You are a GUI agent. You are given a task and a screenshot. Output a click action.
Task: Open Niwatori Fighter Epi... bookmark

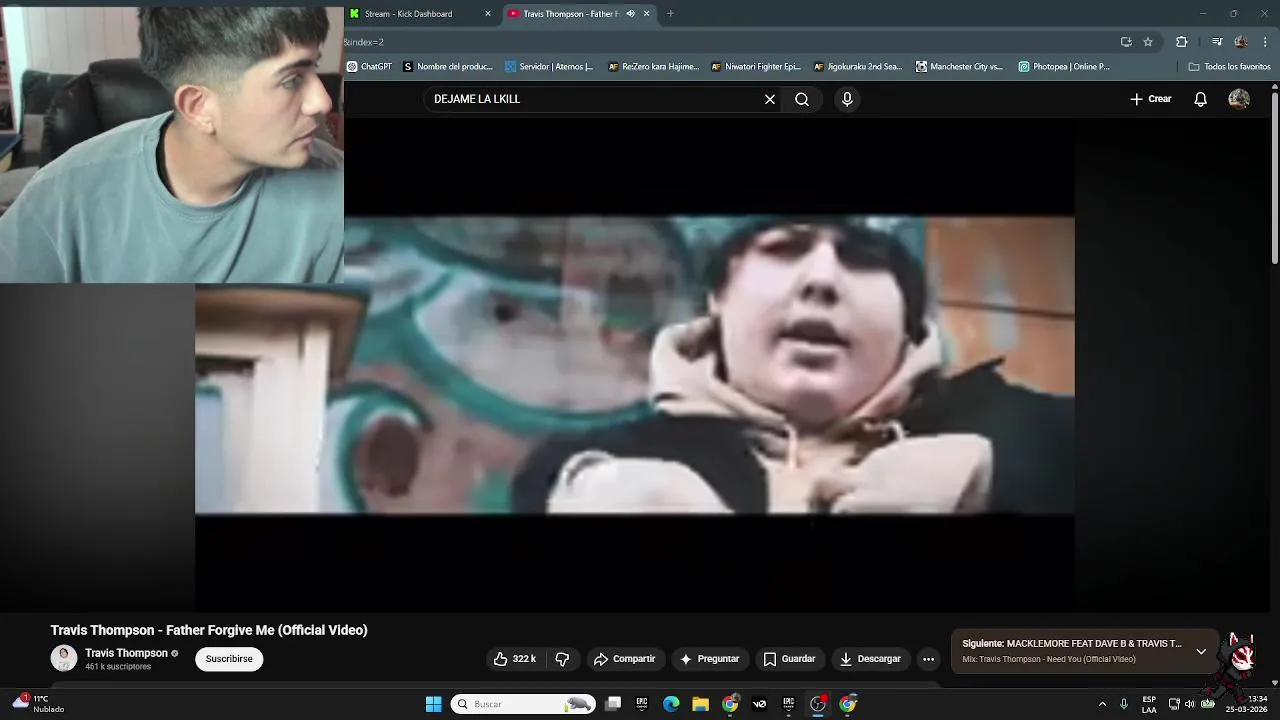[756, 67]
